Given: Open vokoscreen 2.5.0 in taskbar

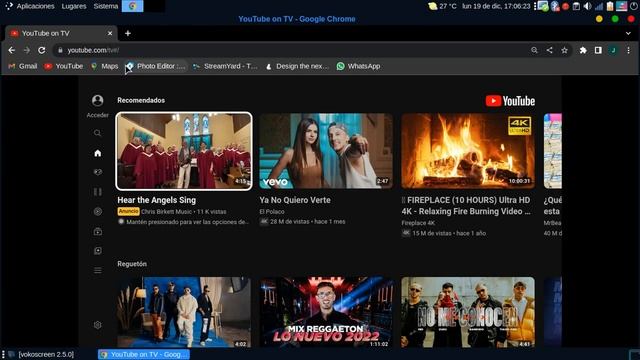Looking at the screenshot, I should [41, 354].
